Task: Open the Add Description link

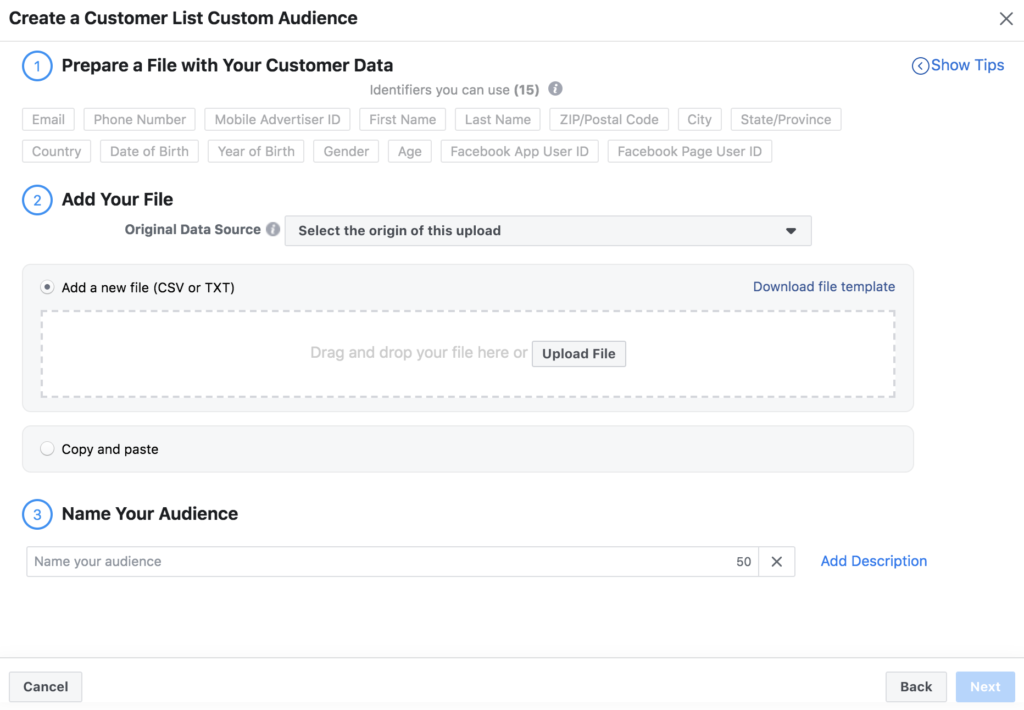Action: (x=873, y=561)
